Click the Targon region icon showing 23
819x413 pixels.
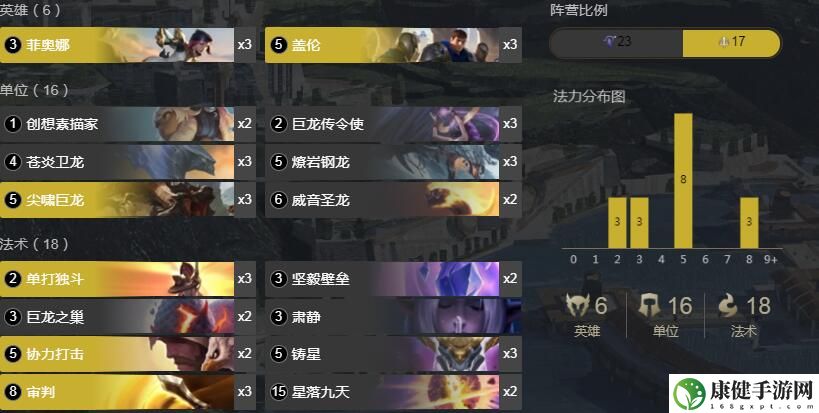(x=609, y=41)
